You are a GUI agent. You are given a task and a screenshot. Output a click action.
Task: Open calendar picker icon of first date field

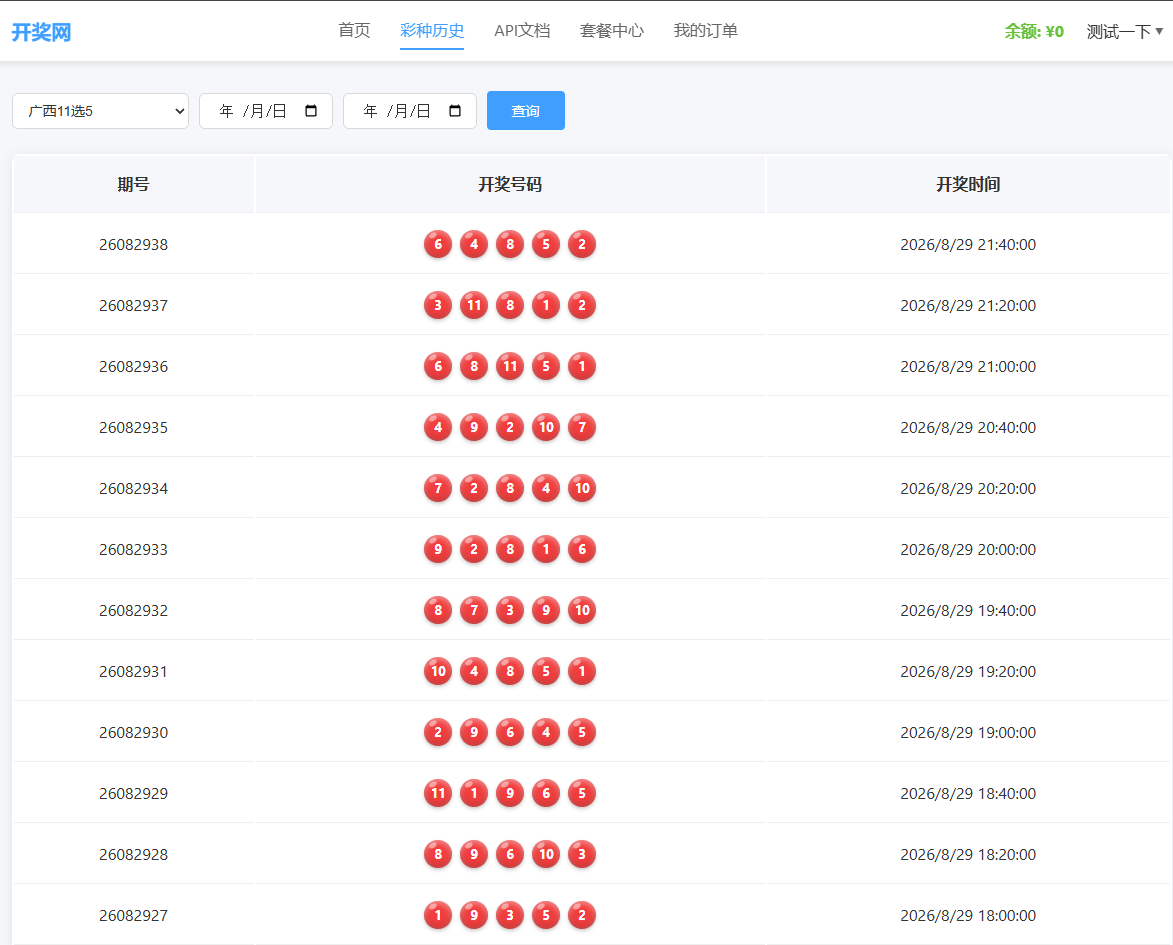point(311,111)
